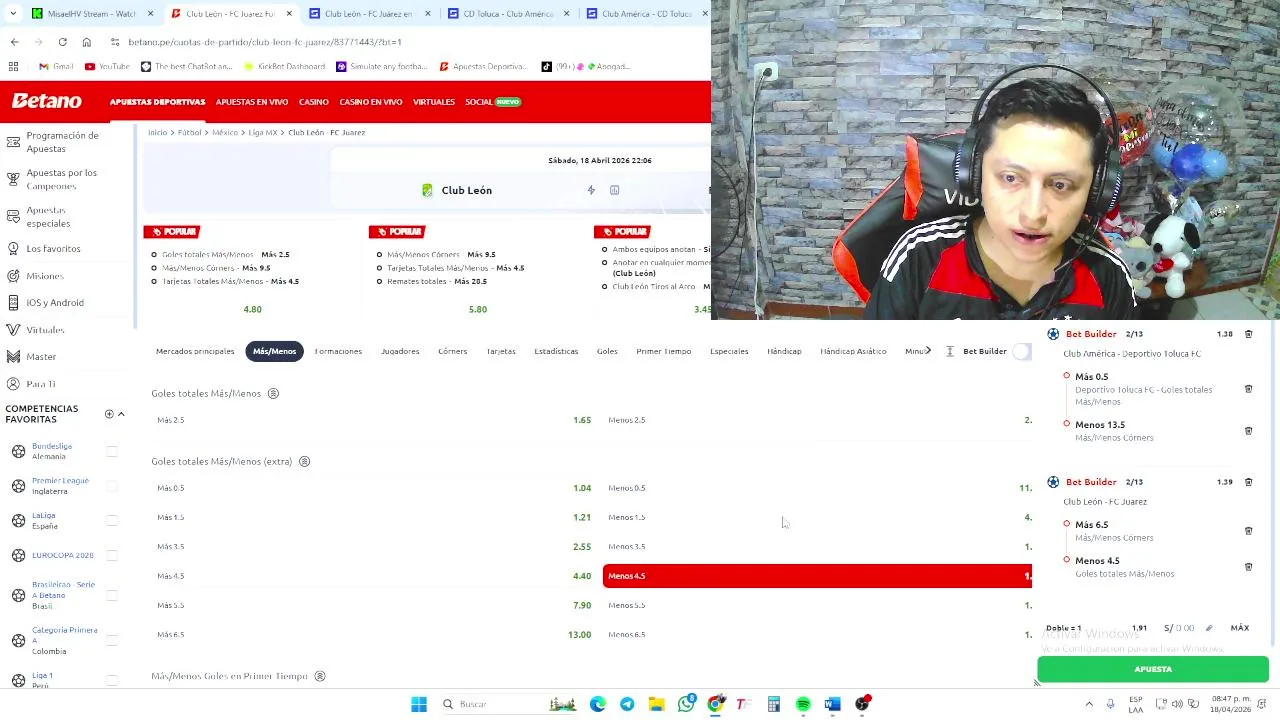1280x720 pixels.
Task: Select Más 3.5 odds 2.55
Action: 374,547
